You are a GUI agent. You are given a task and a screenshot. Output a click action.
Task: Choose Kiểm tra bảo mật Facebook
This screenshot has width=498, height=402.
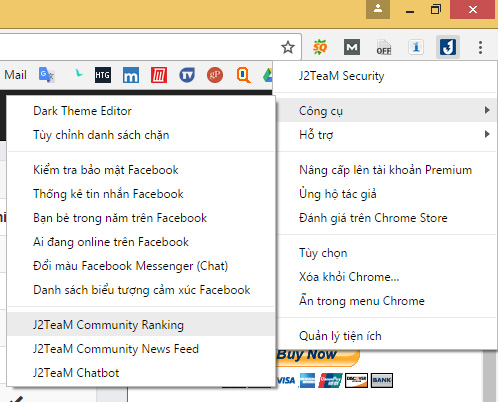pos(141,170)
